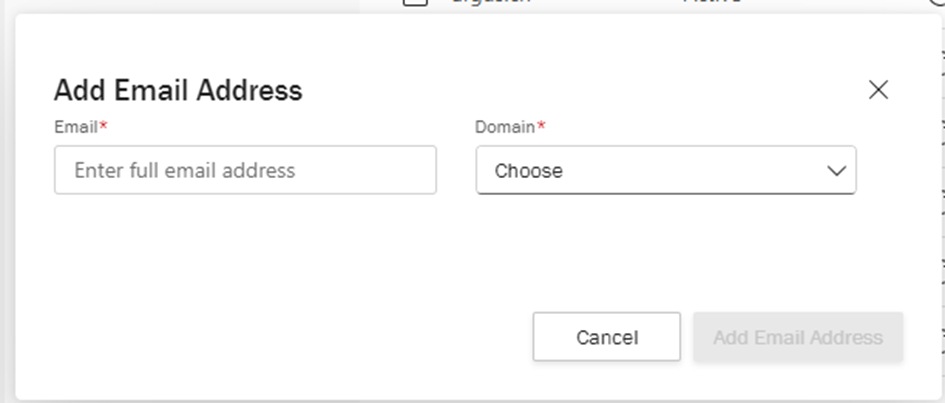Click the "Choose" placeholder text in Domain
The width and height of the screenshot is (945, 403).
coord(529,171)
